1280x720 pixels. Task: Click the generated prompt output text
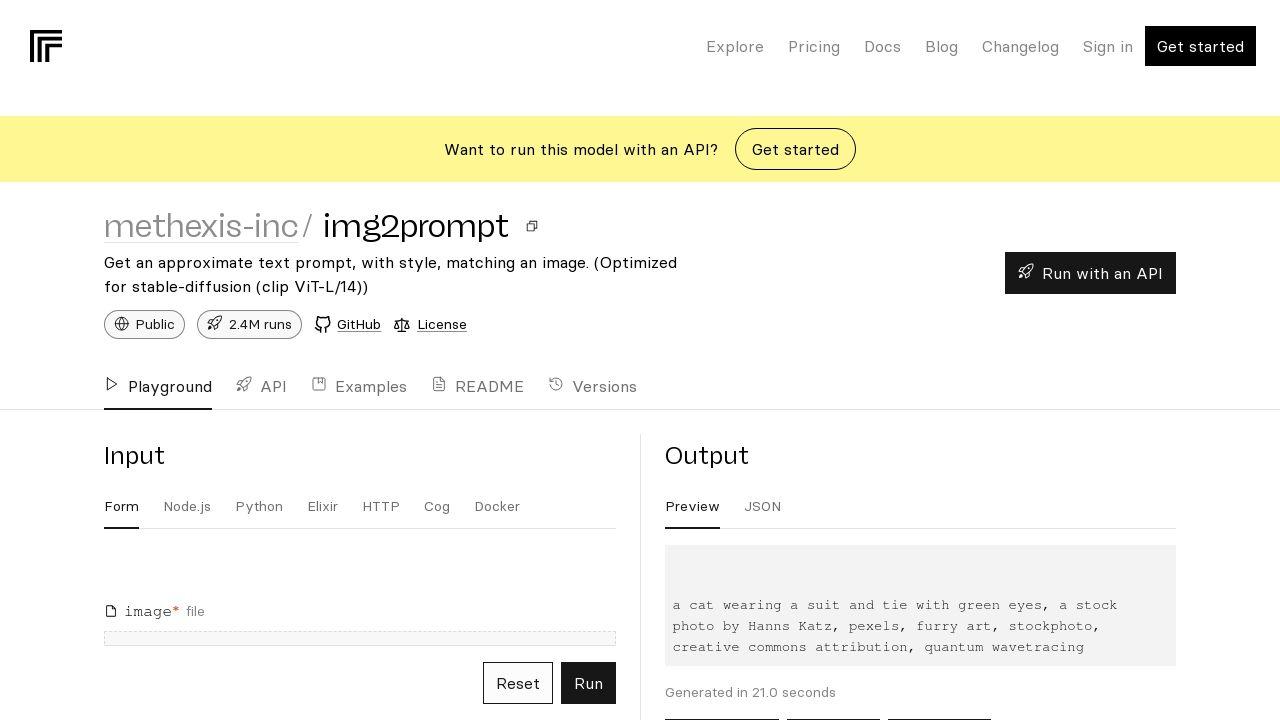point(895,626)
